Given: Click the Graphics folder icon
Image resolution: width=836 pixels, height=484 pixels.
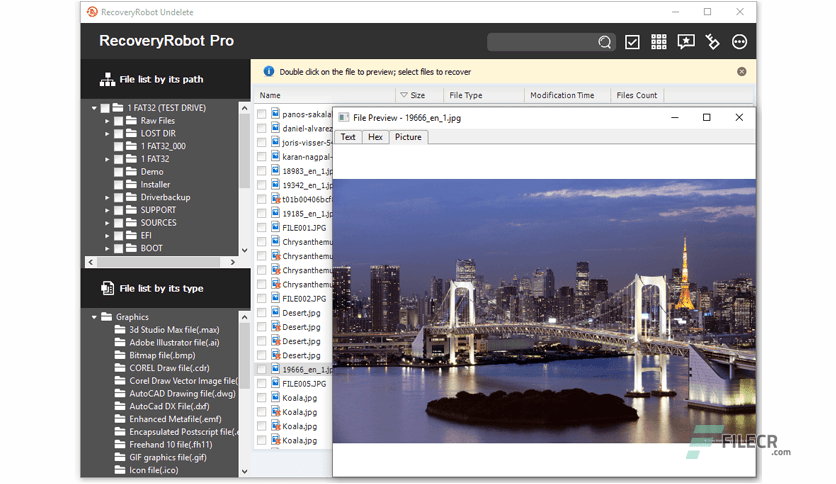Looking at the screenshot, I should click(107, 317).
